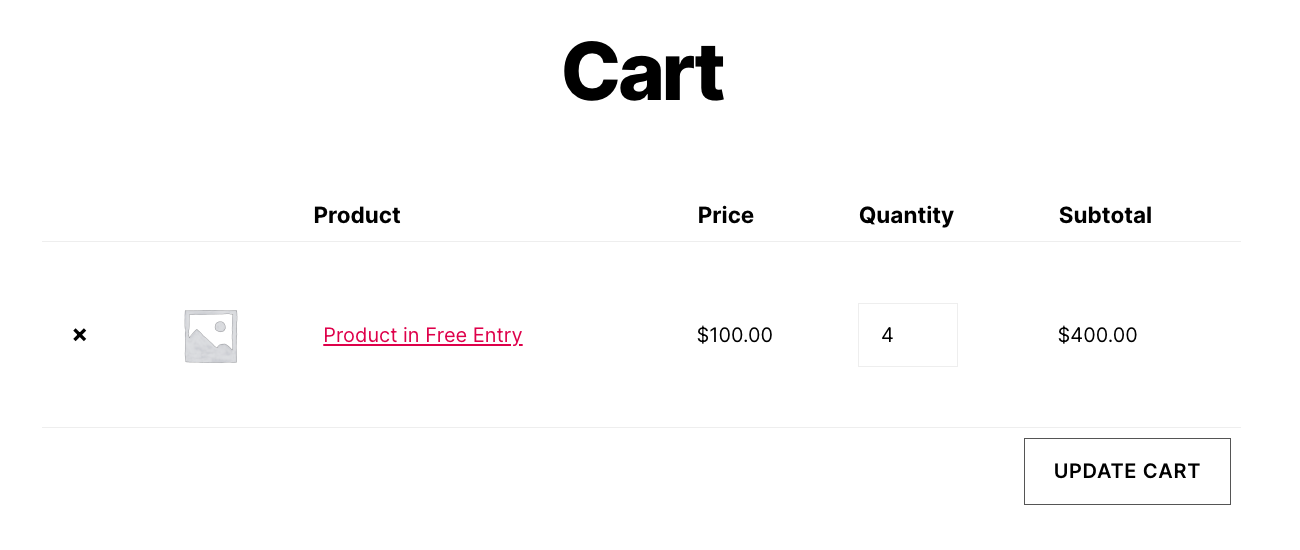Follow the pink underlined product name
1300x550 pixels.
coord(423,335)
